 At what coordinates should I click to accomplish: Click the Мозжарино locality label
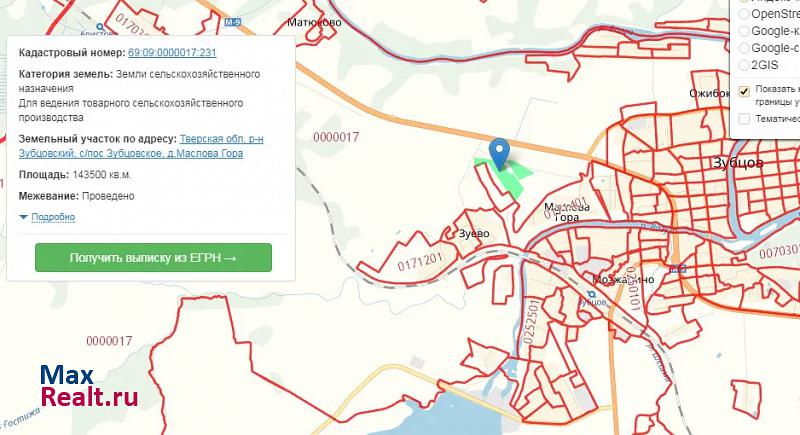[x=622, y=279]
